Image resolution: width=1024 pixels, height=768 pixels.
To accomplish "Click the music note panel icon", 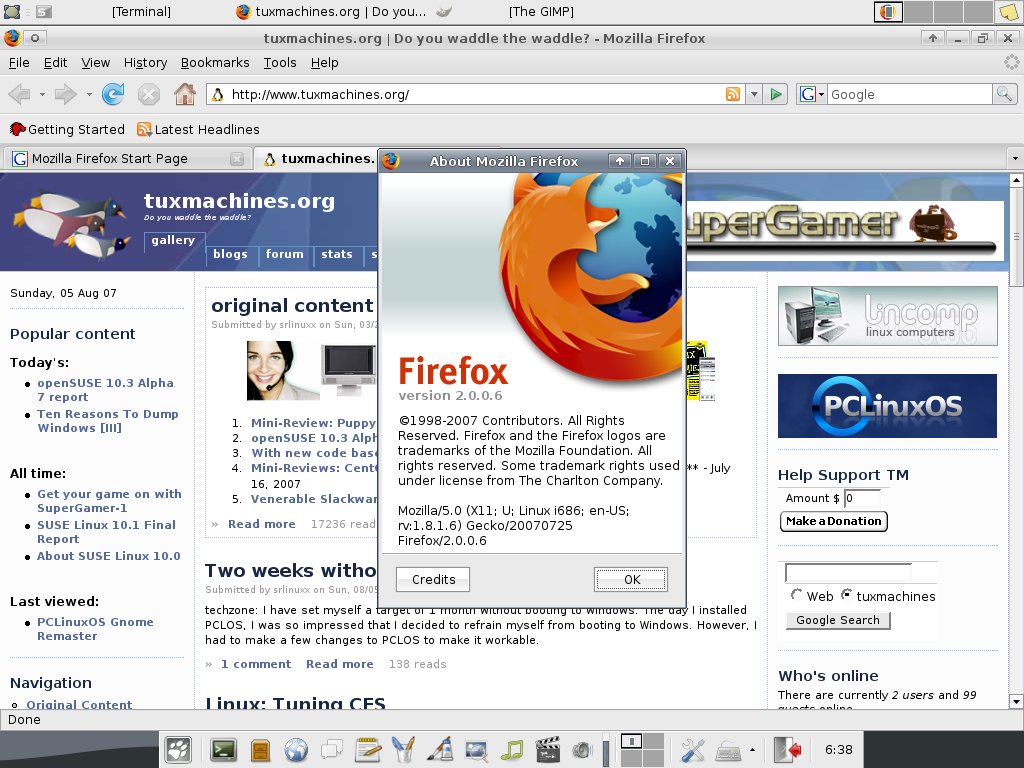I will [x=513, y=750].
